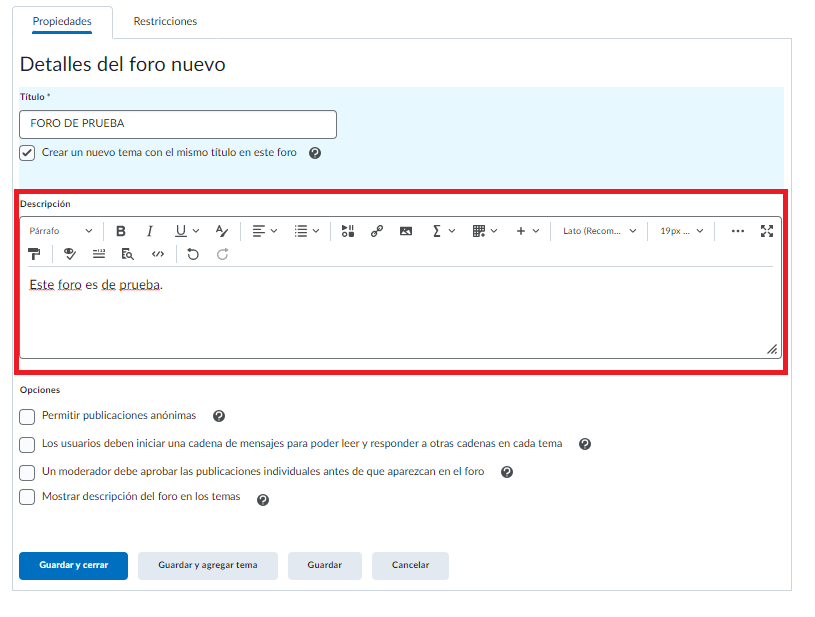Select the Propiedades tab

click(x=62, y=21)
